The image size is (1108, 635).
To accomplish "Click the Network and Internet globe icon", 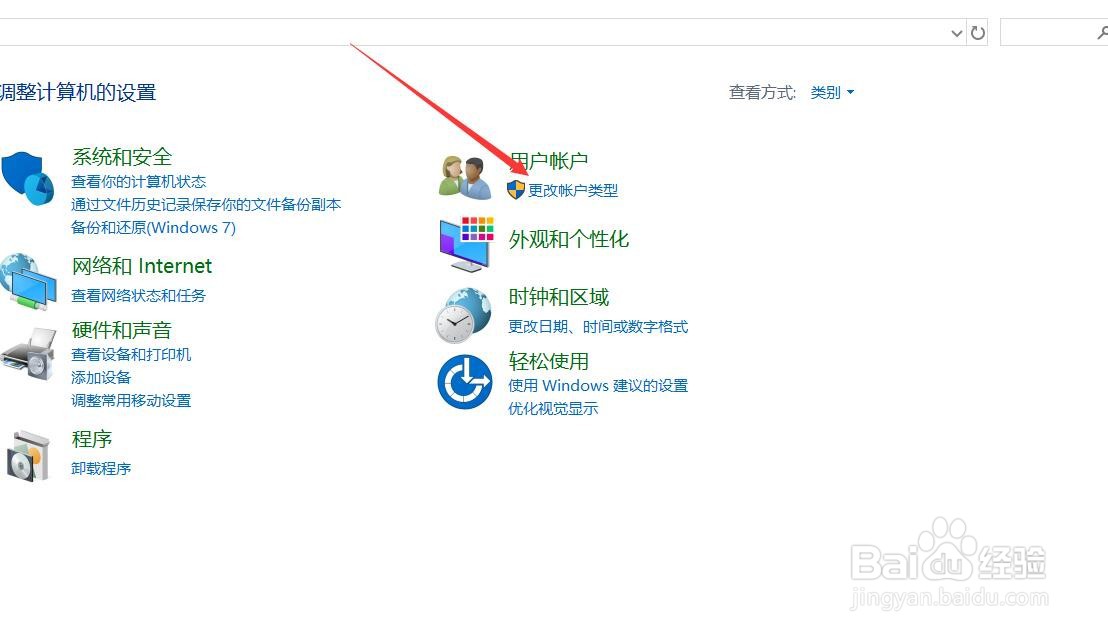I will (x=28, y=282).
